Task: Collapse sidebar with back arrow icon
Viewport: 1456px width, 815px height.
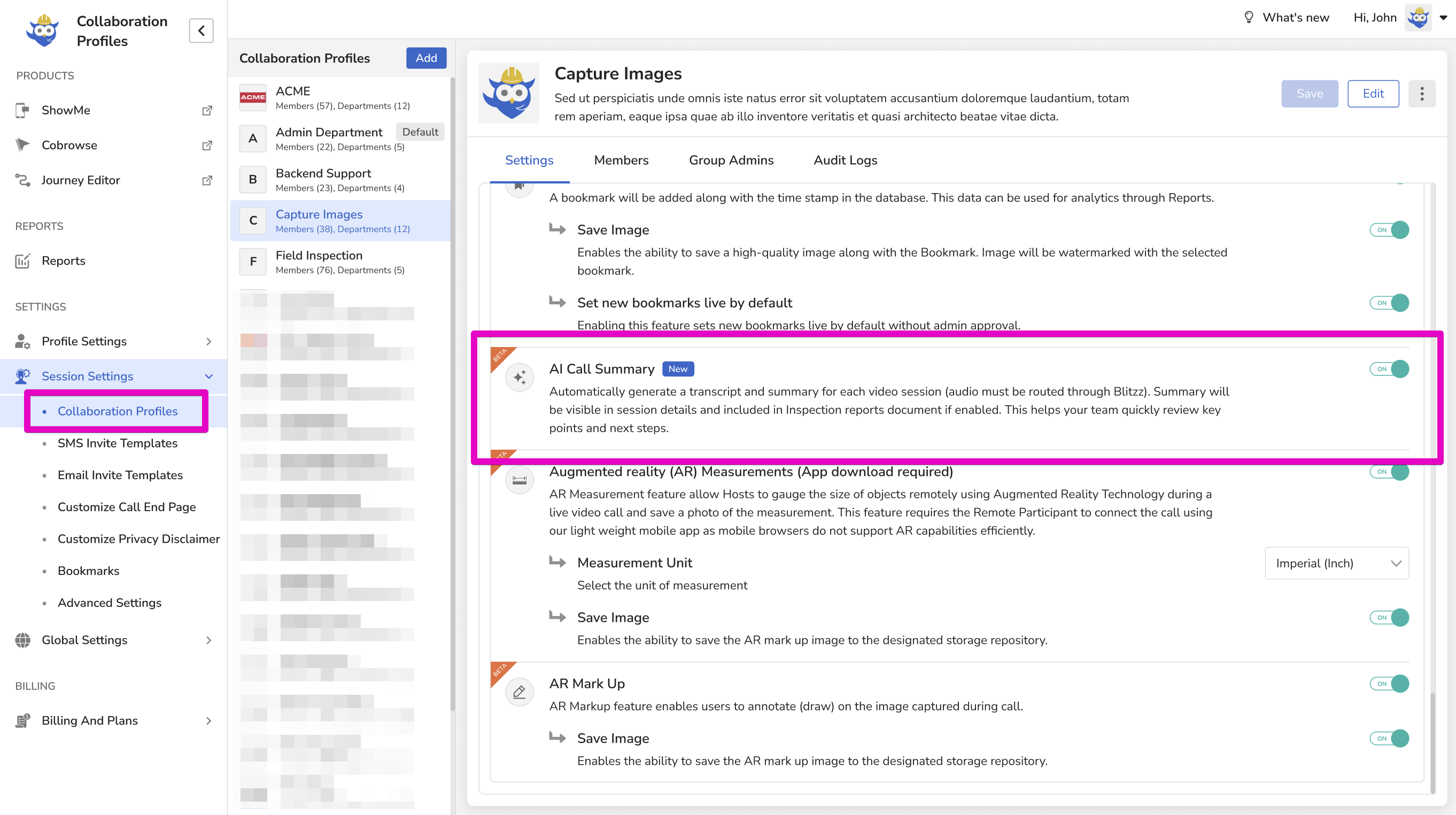Action: point(201,31)
